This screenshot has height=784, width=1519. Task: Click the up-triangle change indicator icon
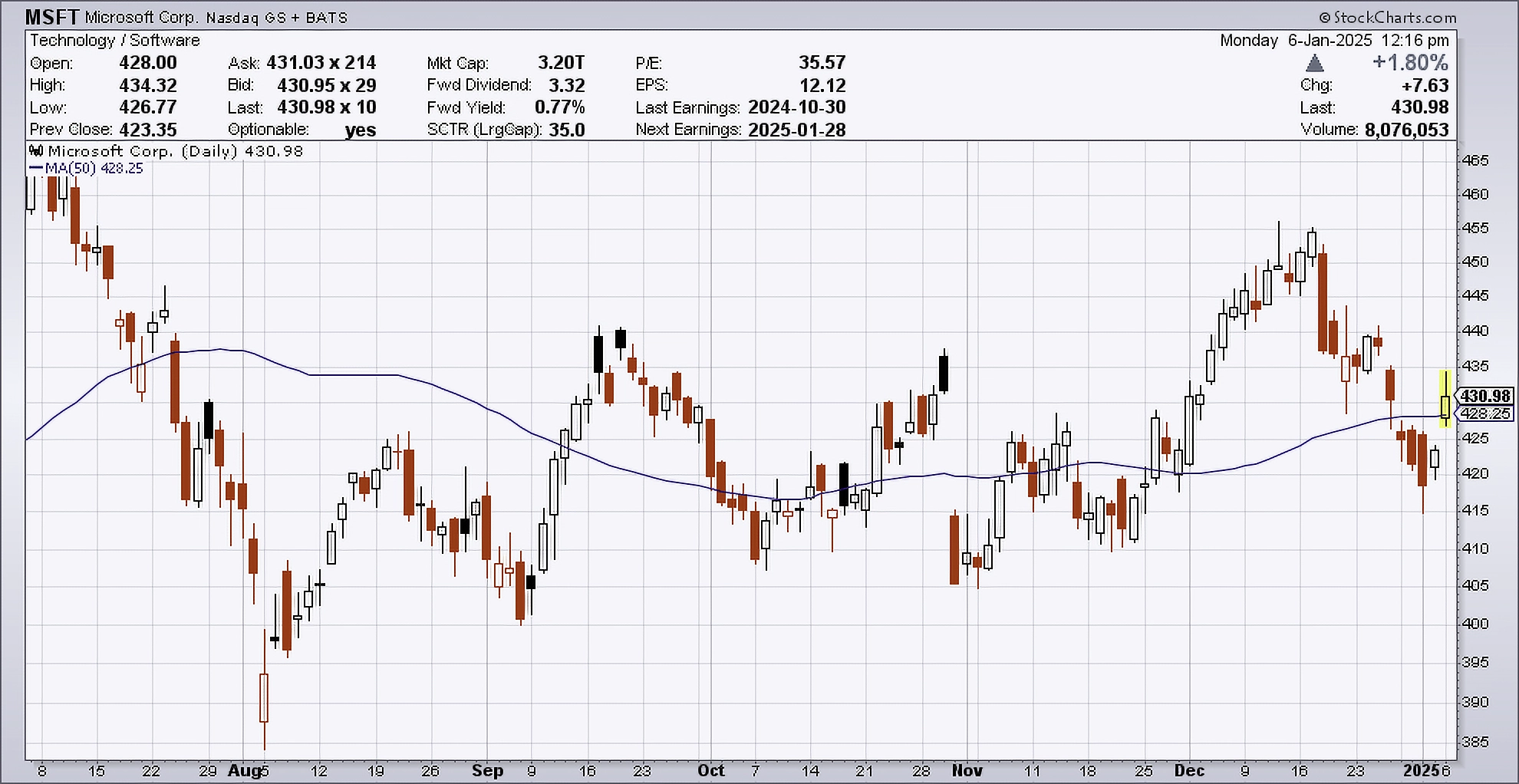(x=1315, y=63)
